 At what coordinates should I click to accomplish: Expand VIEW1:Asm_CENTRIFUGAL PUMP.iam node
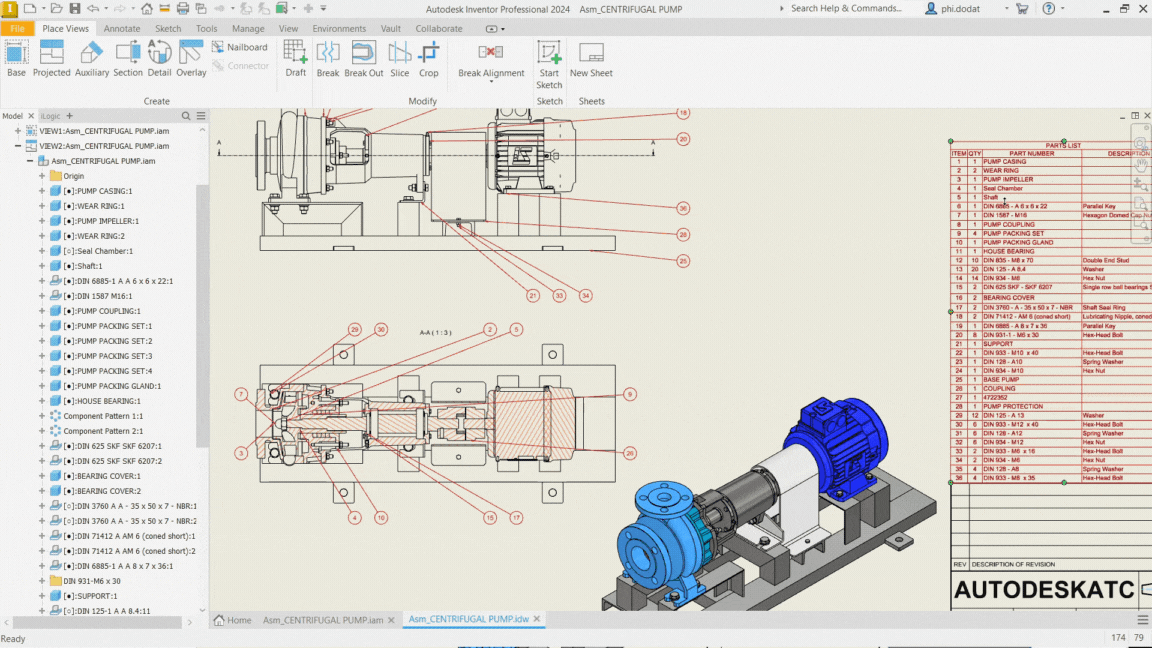point(18,131)
